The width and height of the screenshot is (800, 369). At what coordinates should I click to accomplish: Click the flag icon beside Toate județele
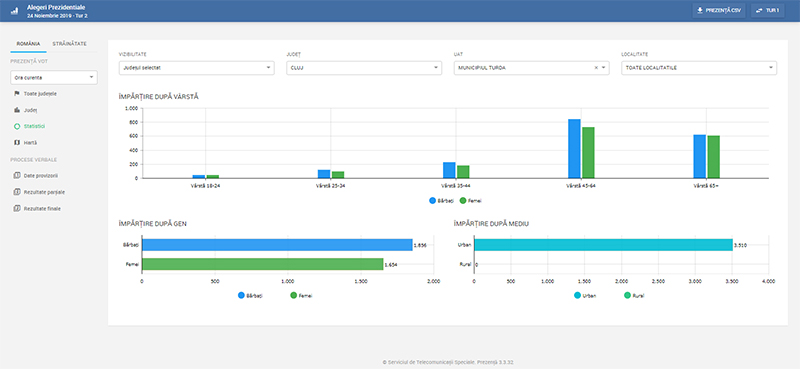point(17,94)
